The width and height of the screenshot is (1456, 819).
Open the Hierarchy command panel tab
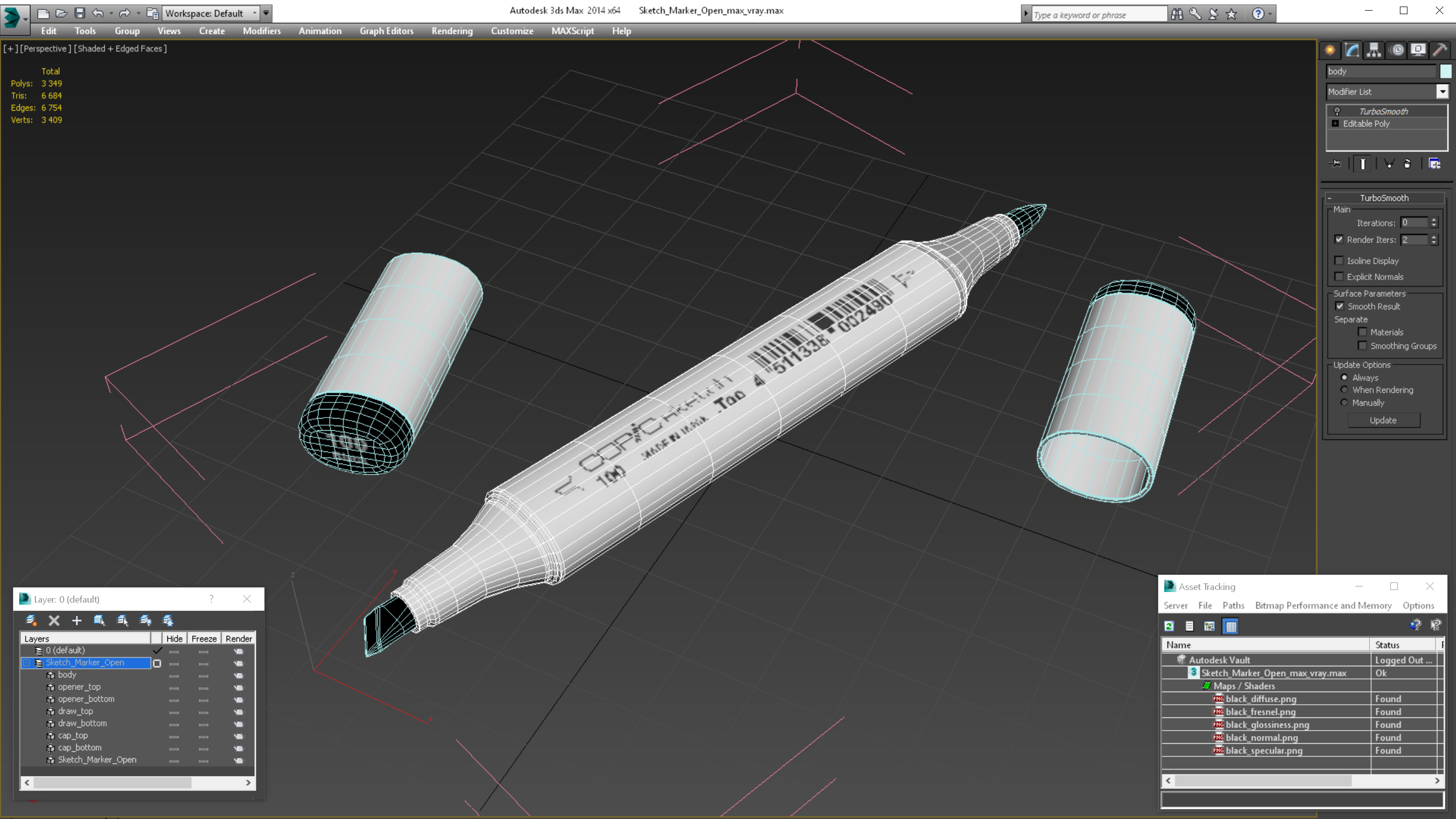[x=1374, y=51]
